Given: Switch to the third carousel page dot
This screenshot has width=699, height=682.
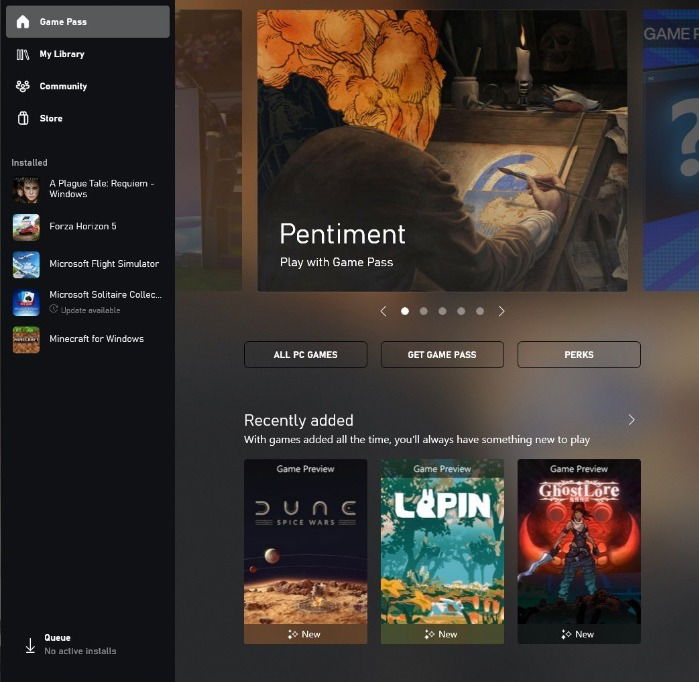Looking at the screenshot, I should click(442, 311).
